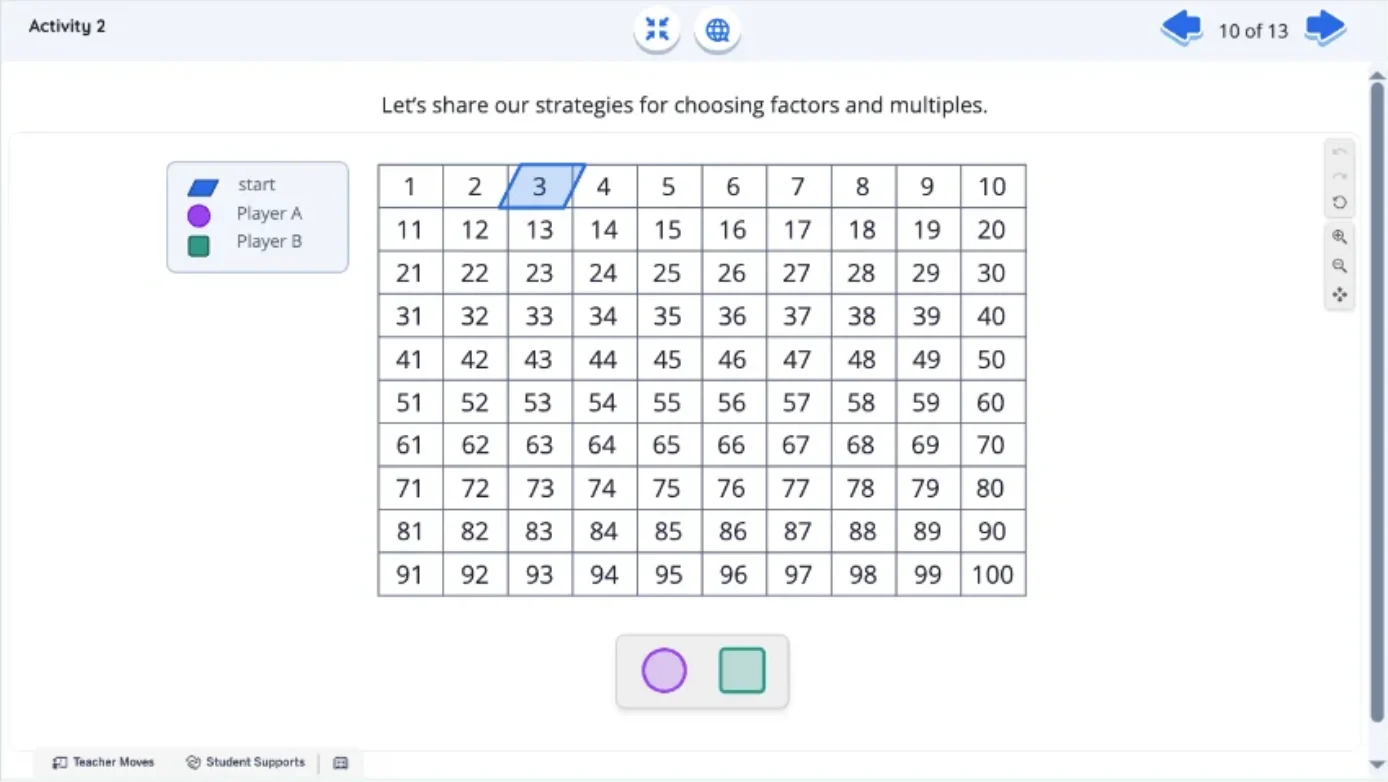Click the undo arrow in the side toolbar
This screenshot has height=782, width=1388.
[x=1340, y=152]
